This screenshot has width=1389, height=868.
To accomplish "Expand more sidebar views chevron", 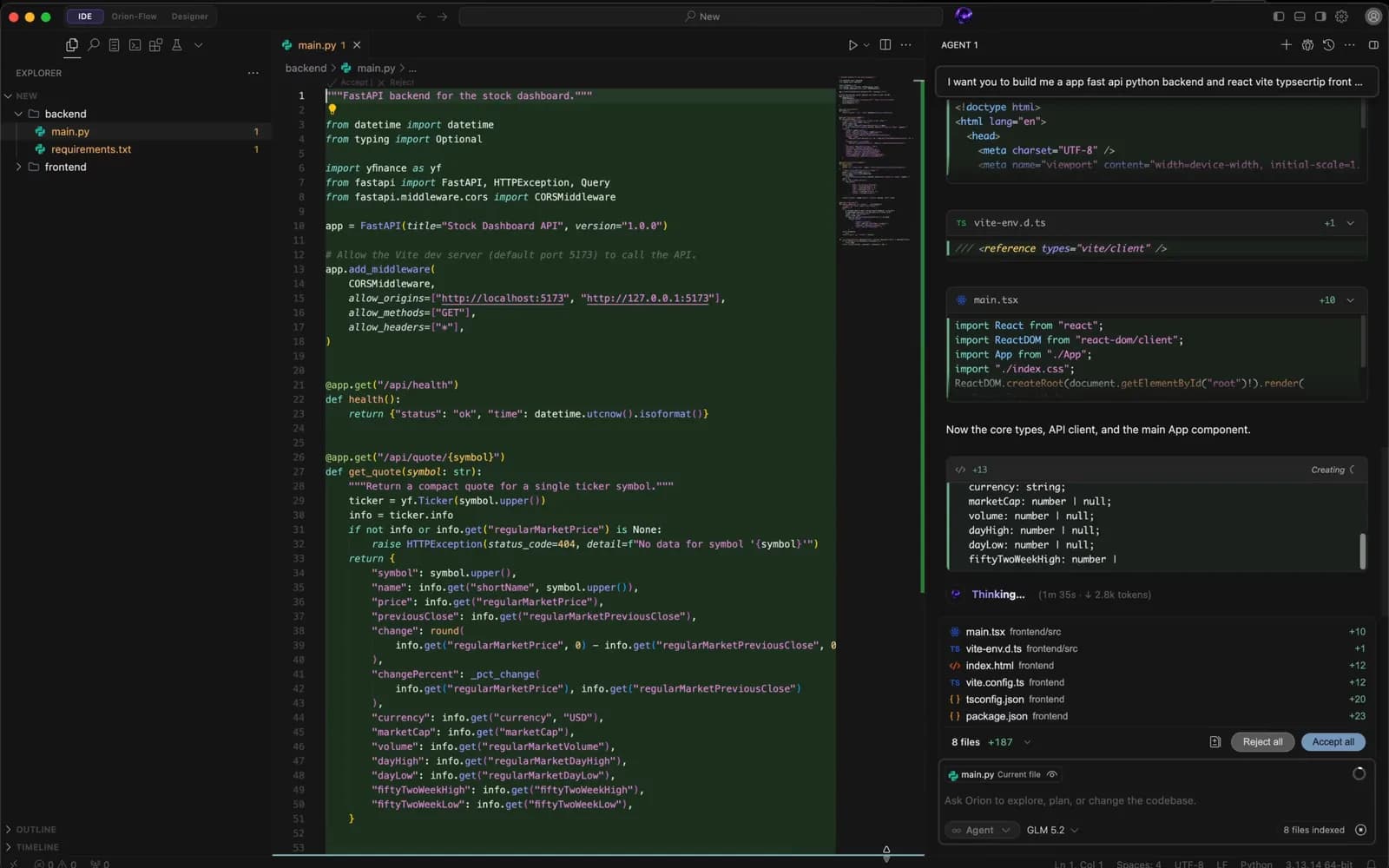I will (199, 45).
